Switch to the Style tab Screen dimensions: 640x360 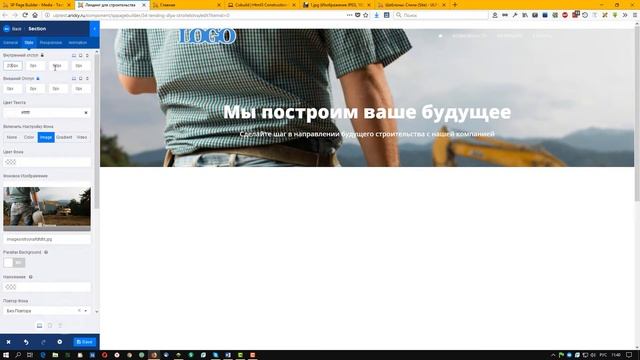[29, 42]
